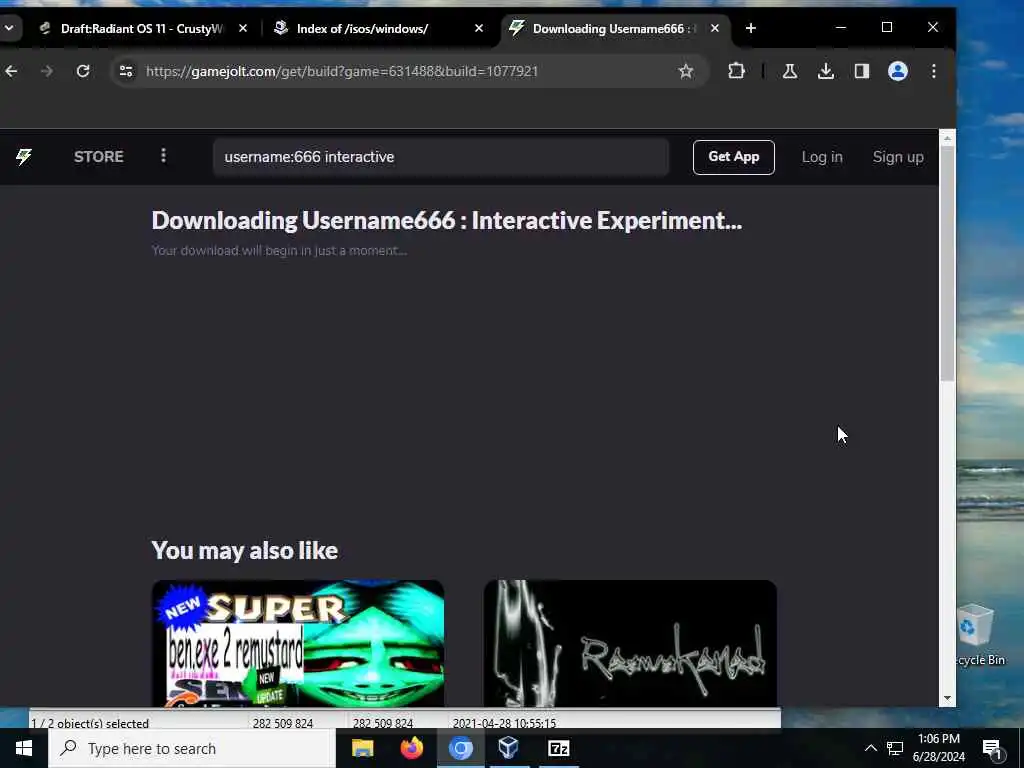The image size is (1024, 768).
Task: Close the Downloading Username666 tab
Action: [x=714, y=28]
